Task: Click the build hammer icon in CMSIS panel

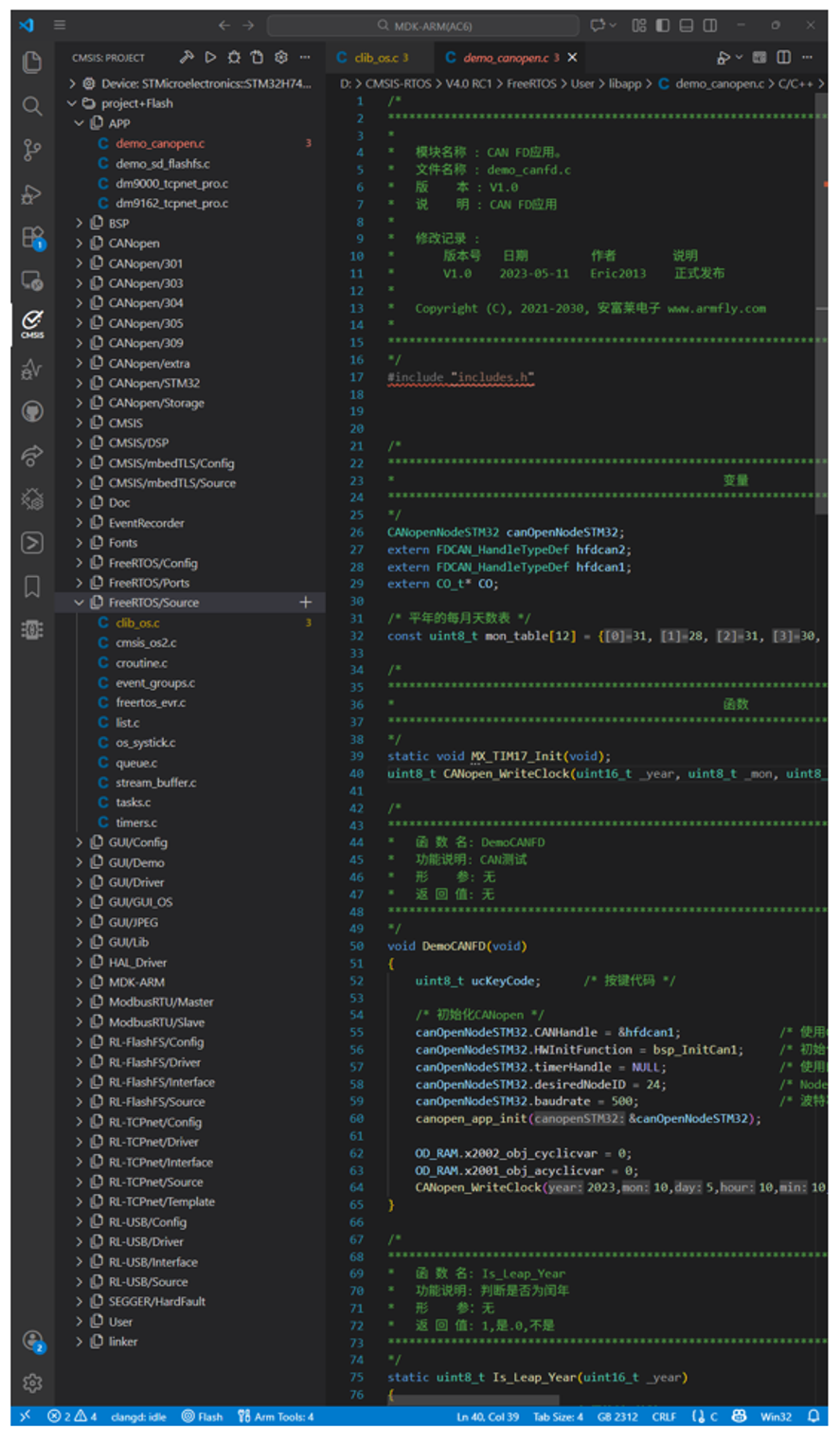Action: coord(187,58)
